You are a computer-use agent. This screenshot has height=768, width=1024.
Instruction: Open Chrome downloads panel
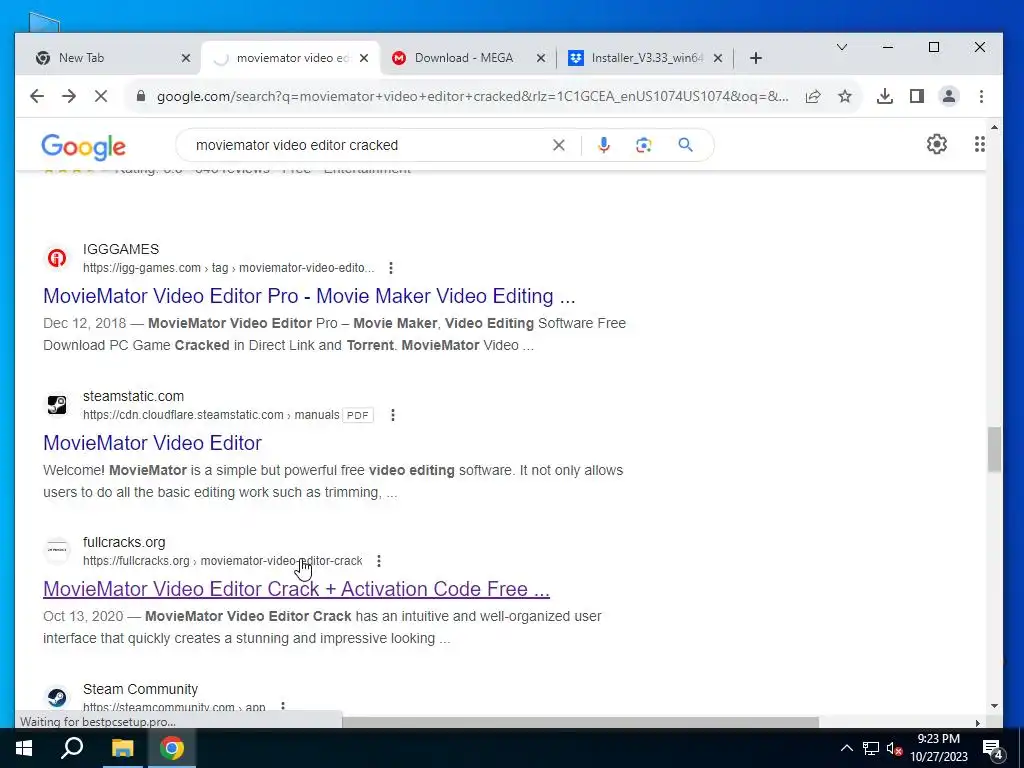click(885, 97)
